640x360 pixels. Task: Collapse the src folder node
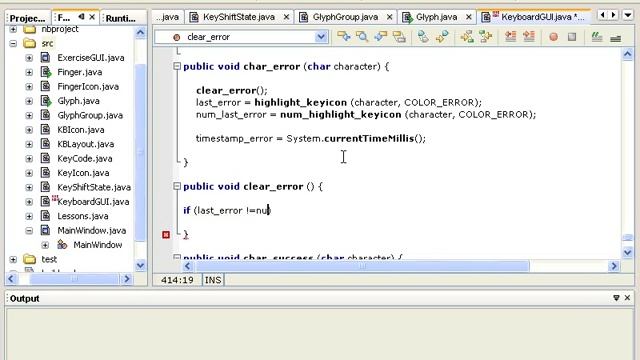[13, 43]
